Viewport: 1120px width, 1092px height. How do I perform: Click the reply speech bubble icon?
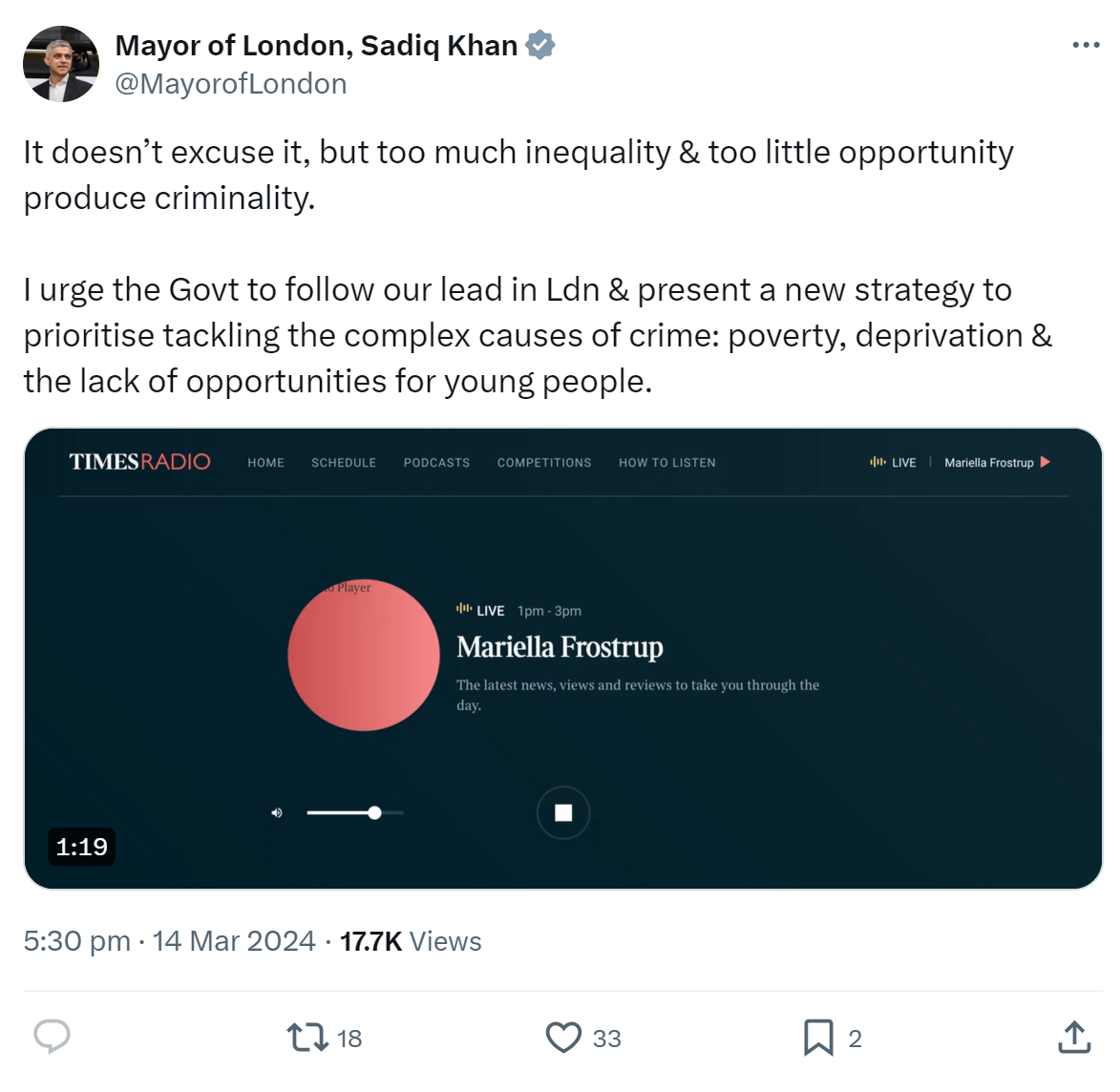click(x=53, y=1037)
